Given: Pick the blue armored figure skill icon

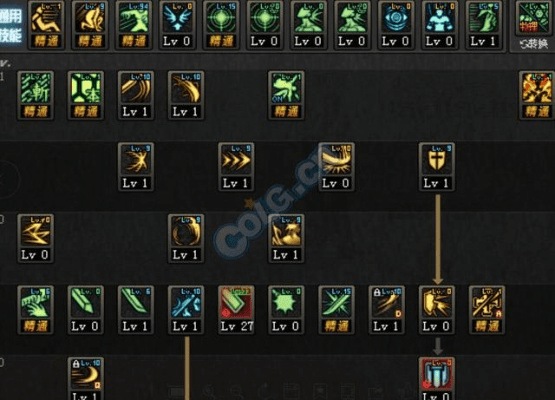Looking at the screenshot, I should [x=439, y=24].
